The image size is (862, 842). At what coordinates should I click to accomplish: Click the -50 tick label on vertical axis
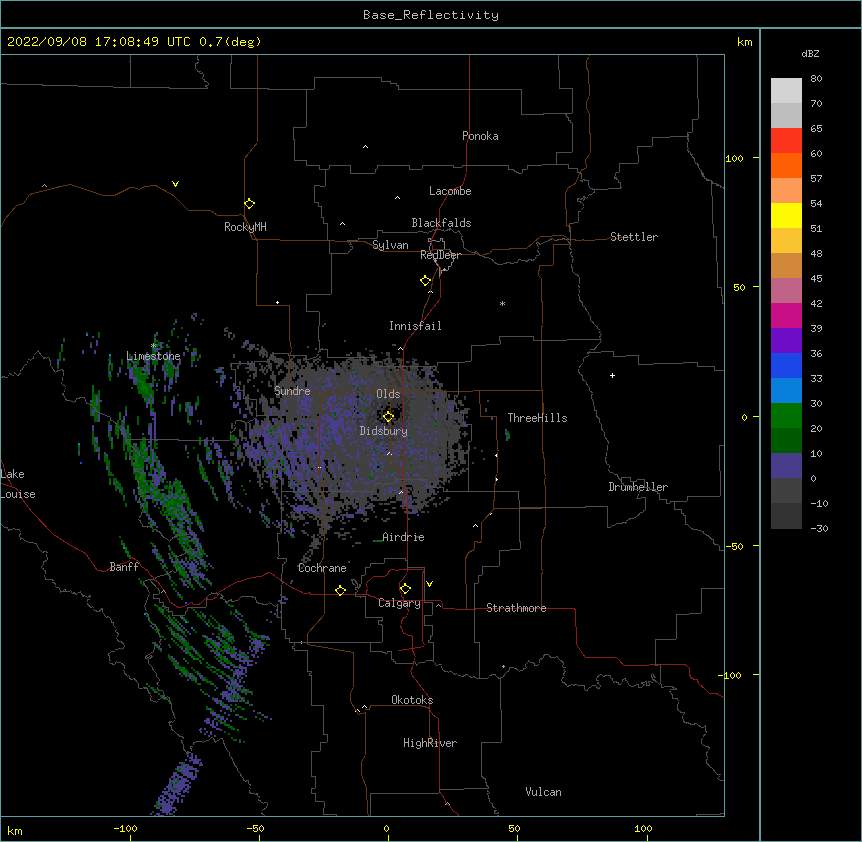(734, 546)
